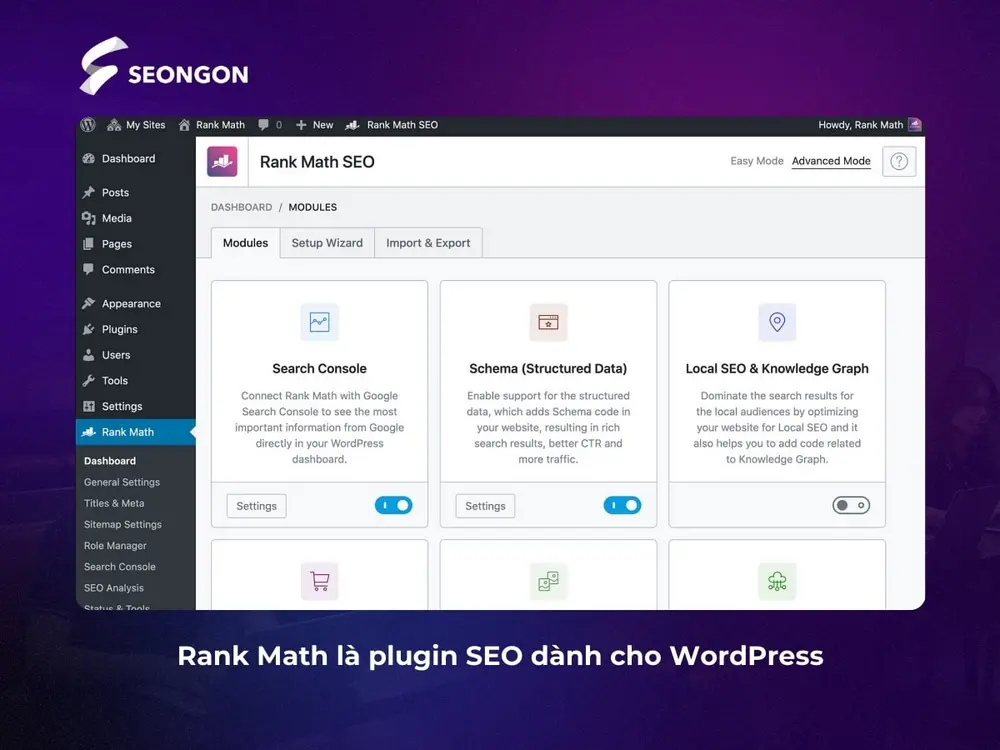Select Rank Math in the sidebar

click(135, 432)
